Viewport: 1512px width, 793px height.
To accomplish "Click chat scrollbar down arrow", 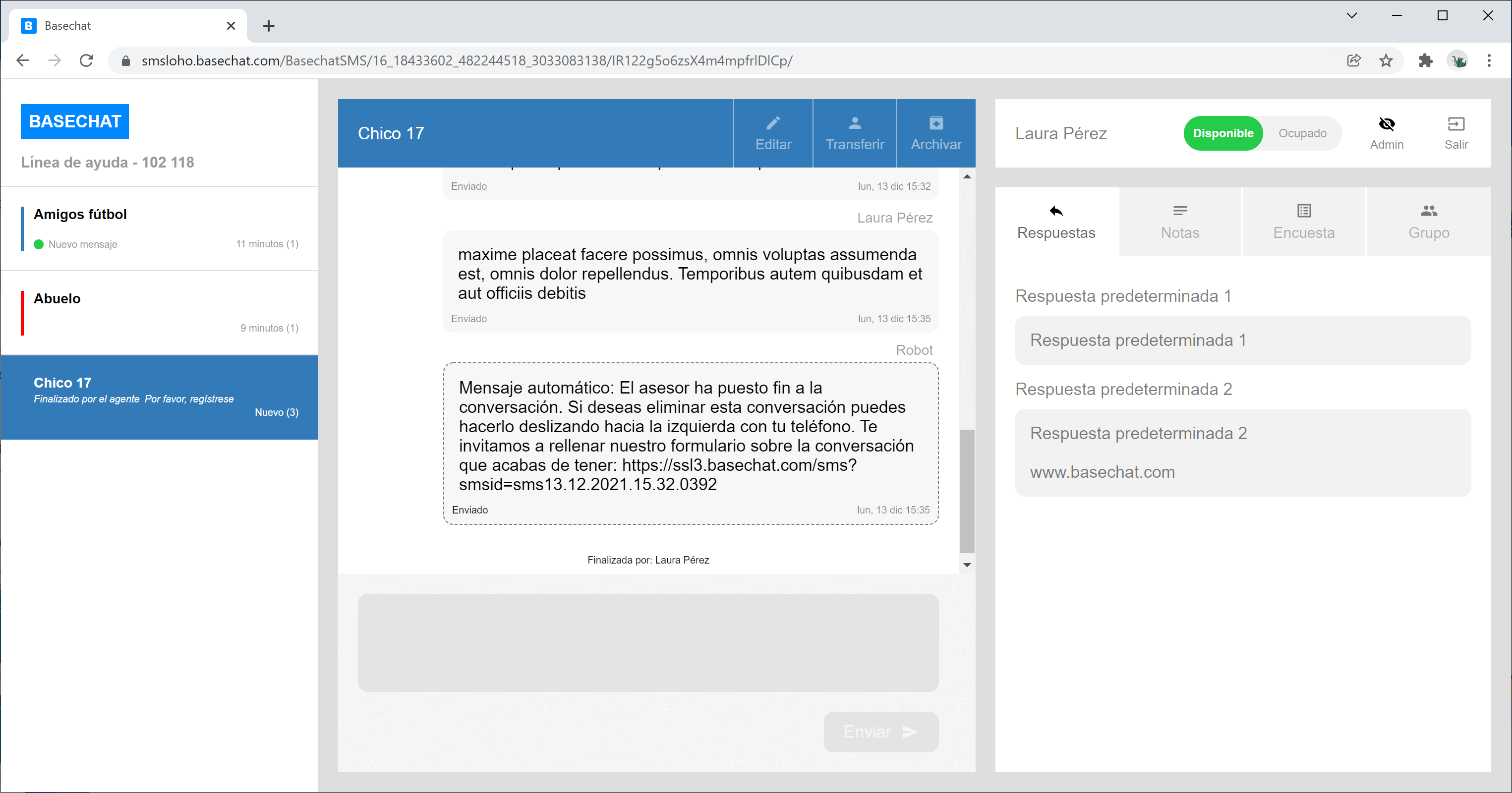I will tap(966, 565).
